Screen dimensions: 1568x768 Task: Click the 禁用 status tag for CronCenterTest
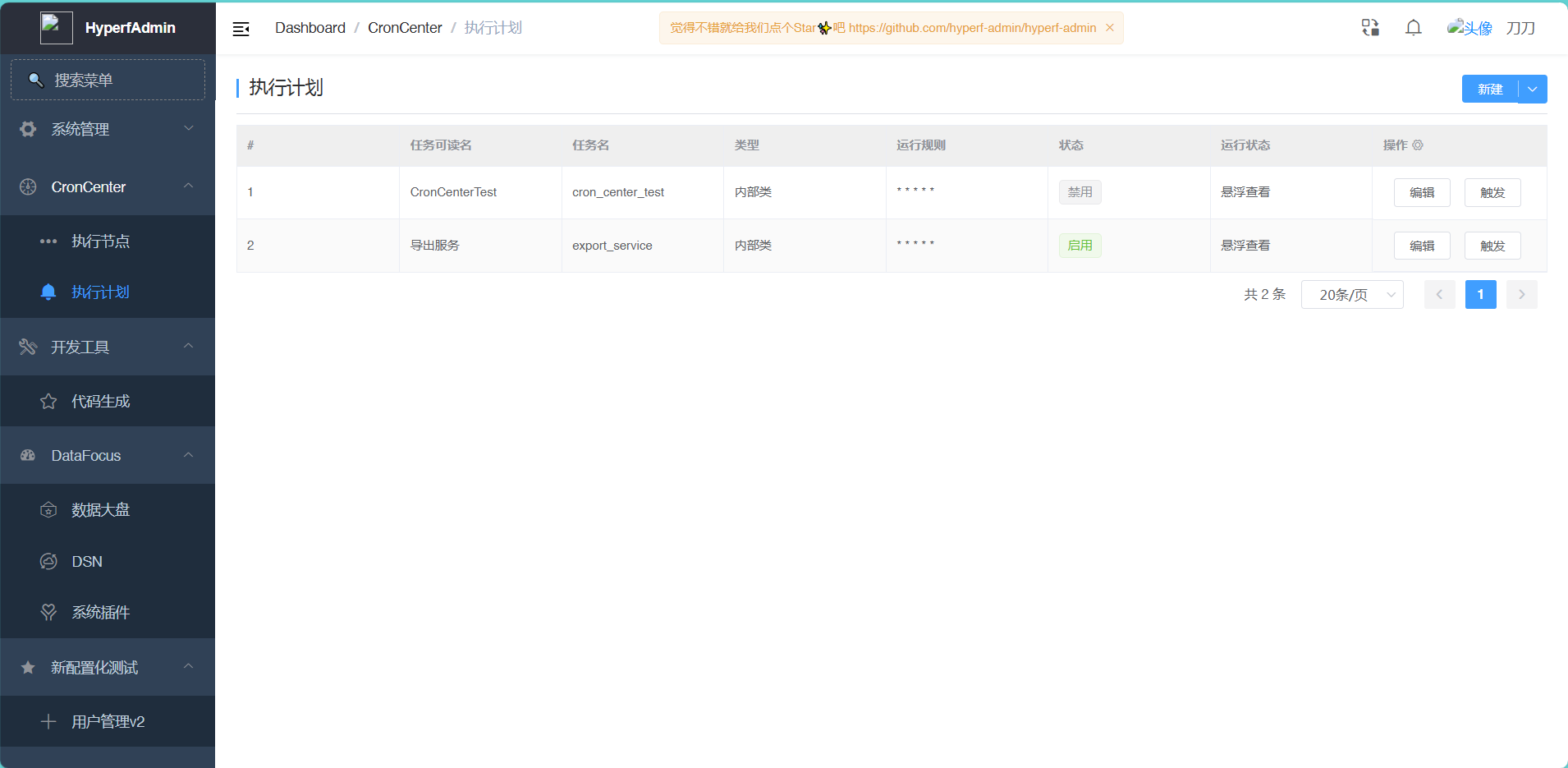point(1080,191)
